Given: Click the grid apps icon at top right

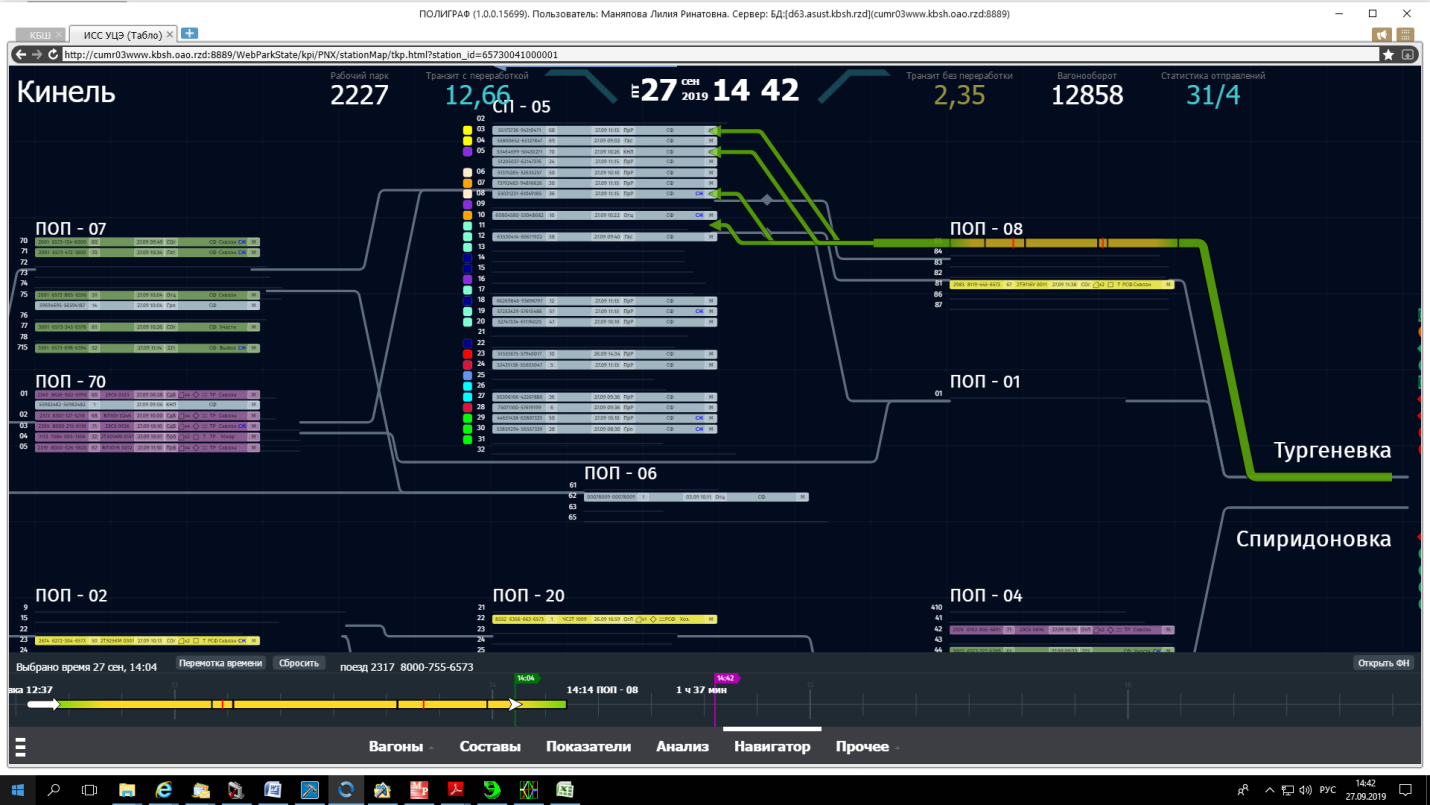Looking at the screenshot, I should pos(1407,34).
